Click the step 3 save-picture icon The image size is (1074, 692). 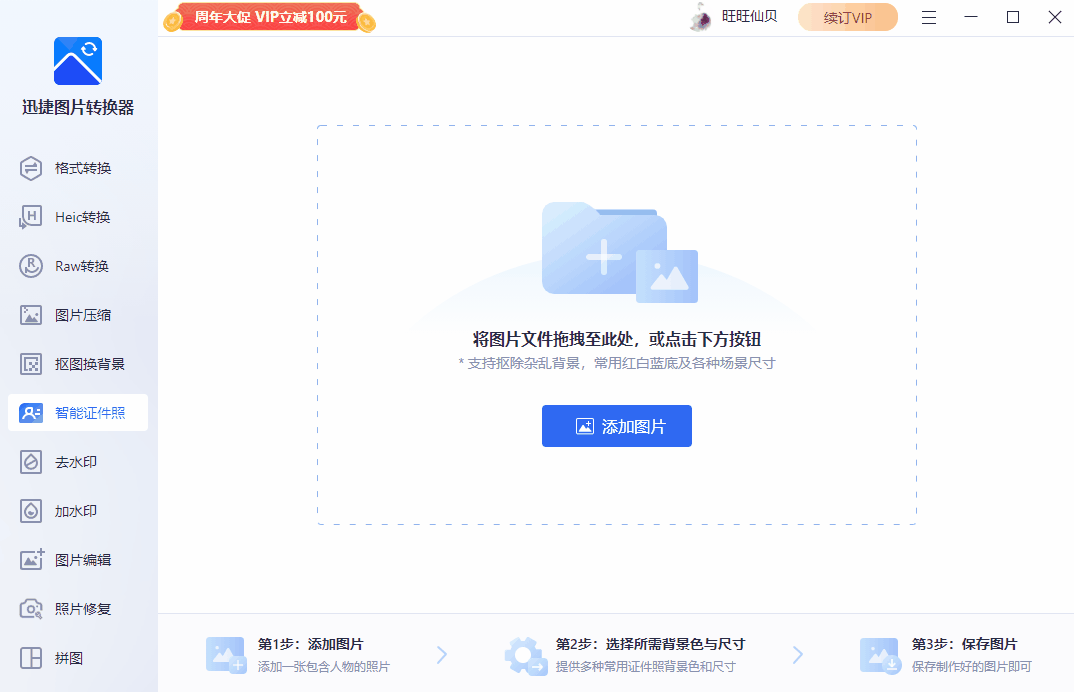pyautogui.click(x=880, y=656)
